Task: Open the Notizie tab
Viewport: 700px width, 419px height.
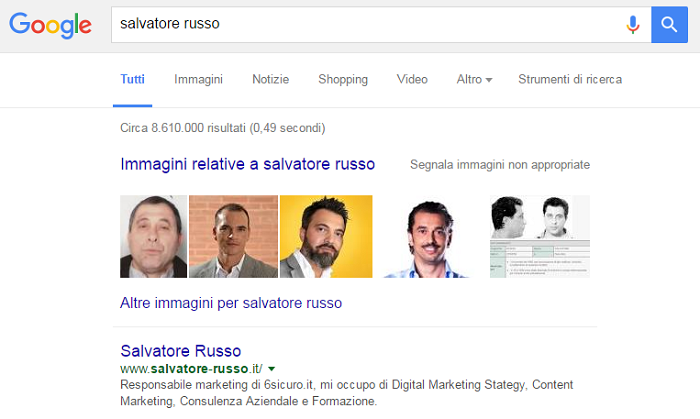Action: point(271,79)
